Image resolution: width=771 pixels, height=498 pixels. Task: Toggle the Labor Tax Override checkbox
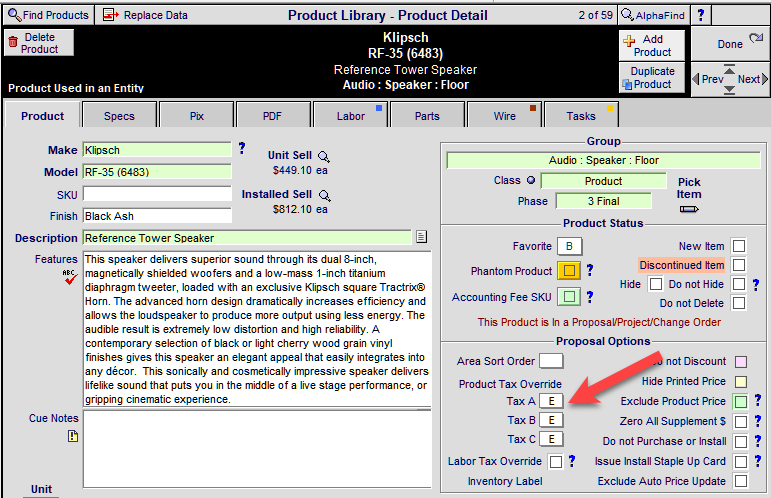[x=556, y=462]
